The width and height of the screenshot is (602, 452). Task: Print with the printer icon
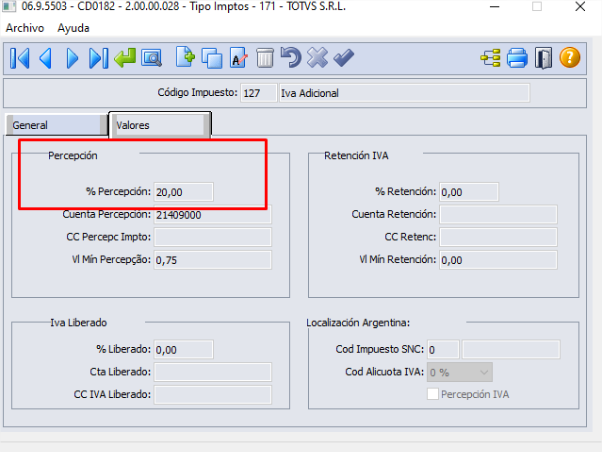pos(517,58)
